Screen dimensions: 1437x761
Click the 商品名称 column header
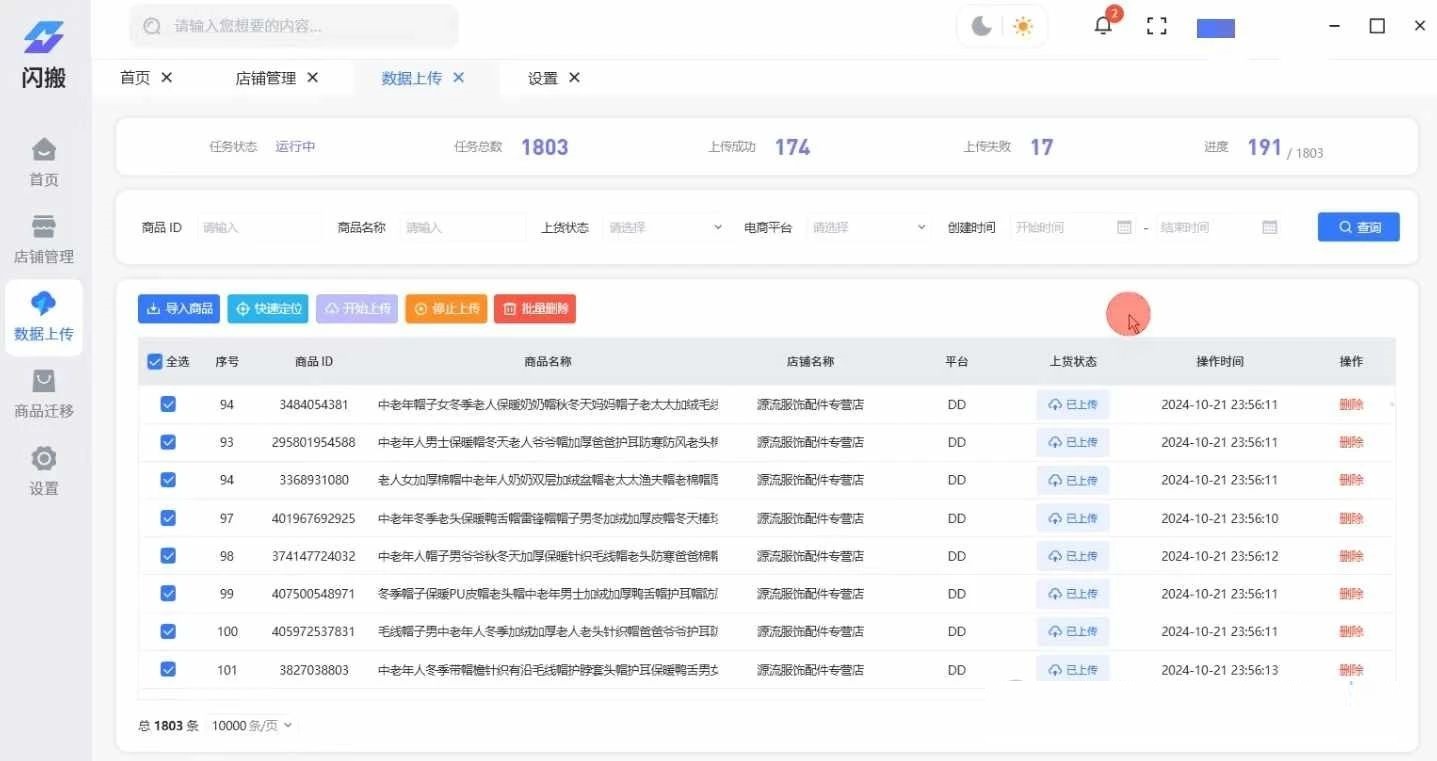pos(548,362)
